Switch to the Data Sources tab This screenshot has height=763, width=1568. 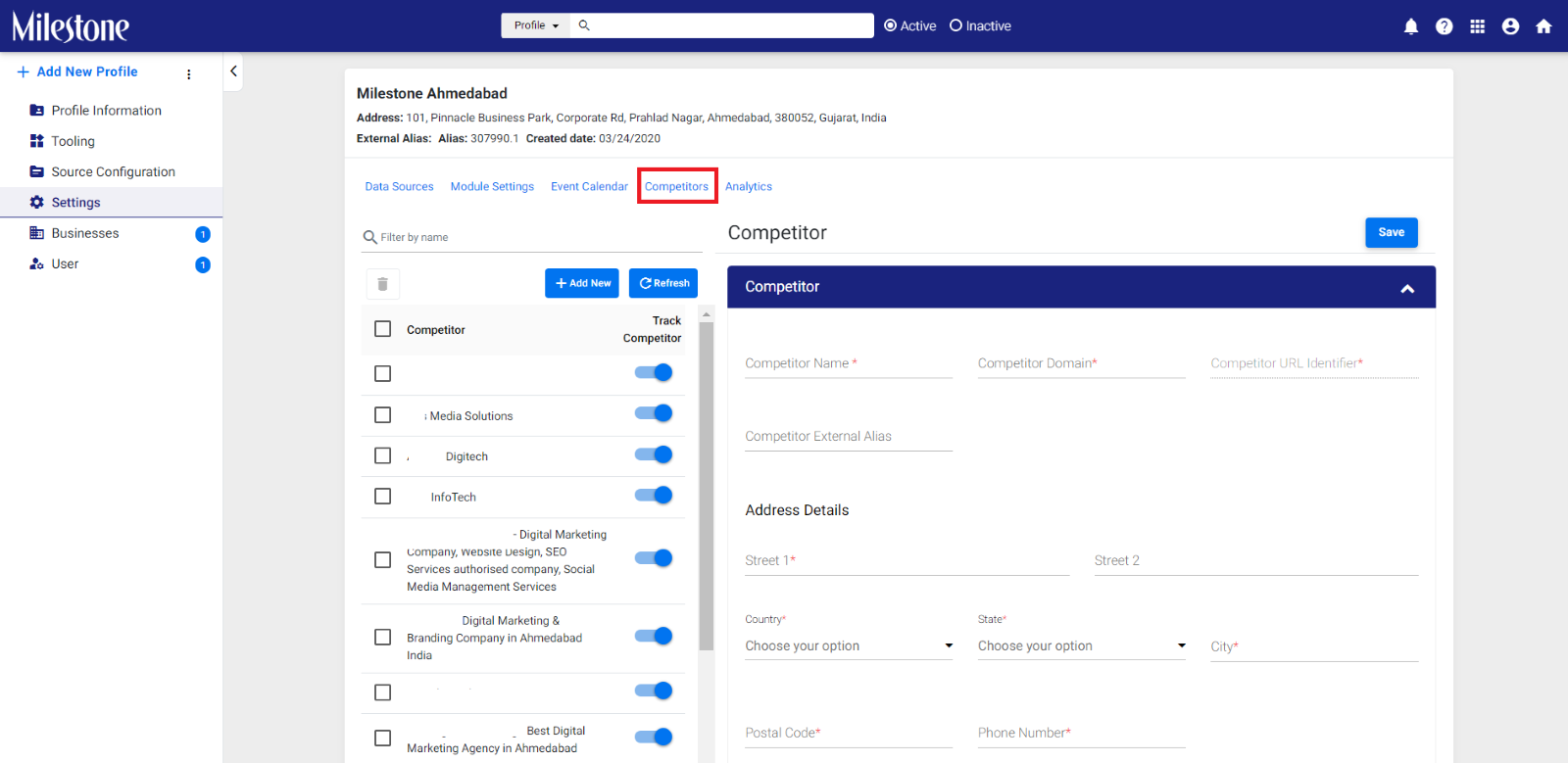pos(399,186)
